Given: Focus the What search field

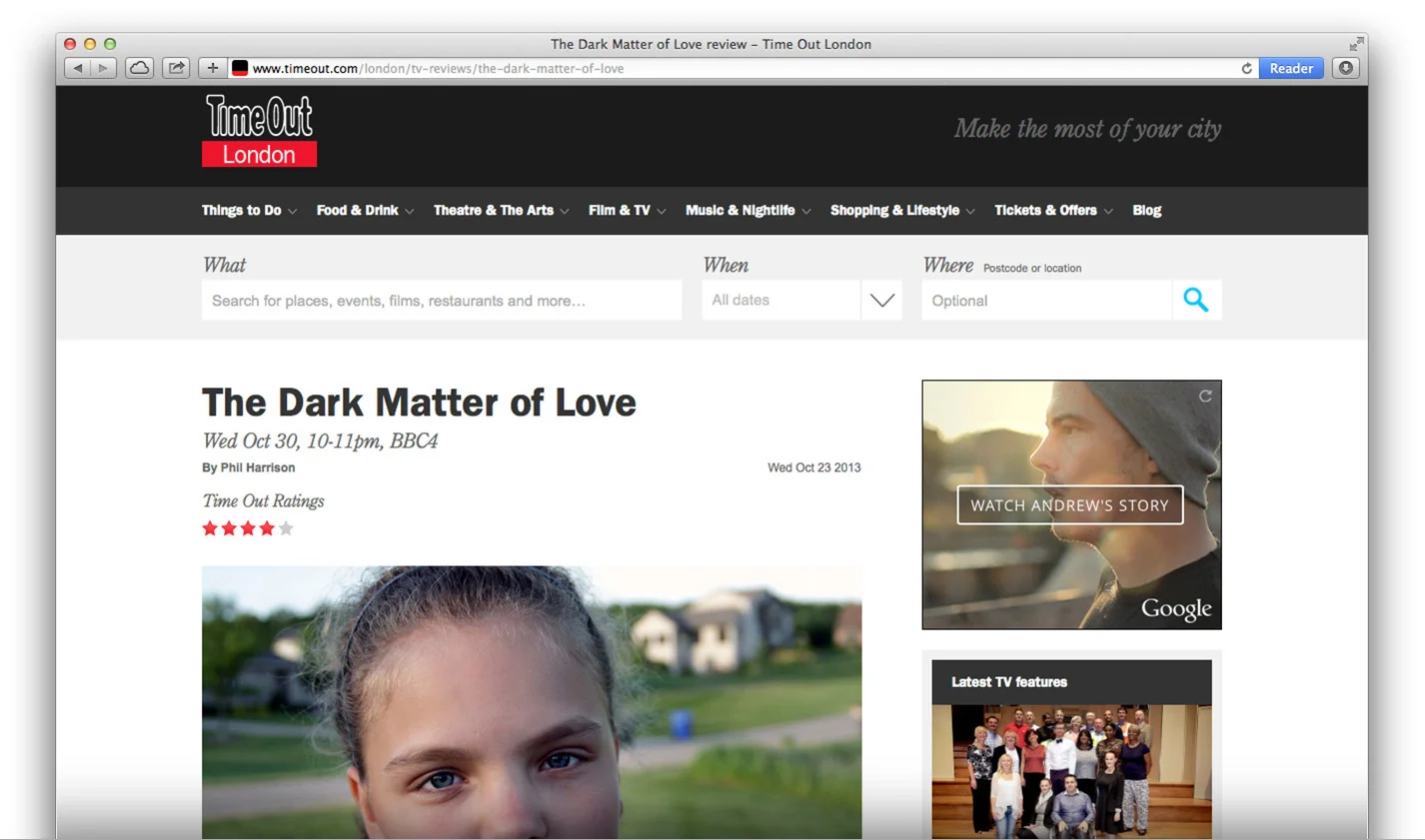Looking at the screenshot, I should (x=442, y=300).
